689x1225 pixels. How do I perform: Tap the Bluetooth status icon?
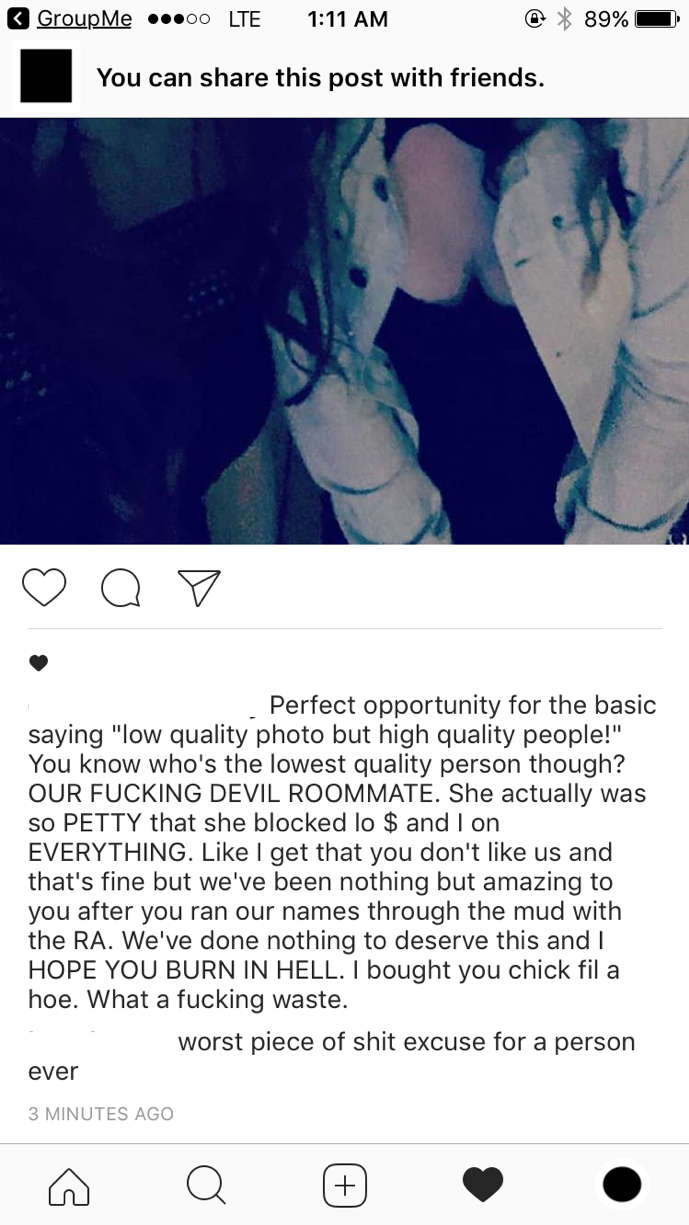point(564,19)
